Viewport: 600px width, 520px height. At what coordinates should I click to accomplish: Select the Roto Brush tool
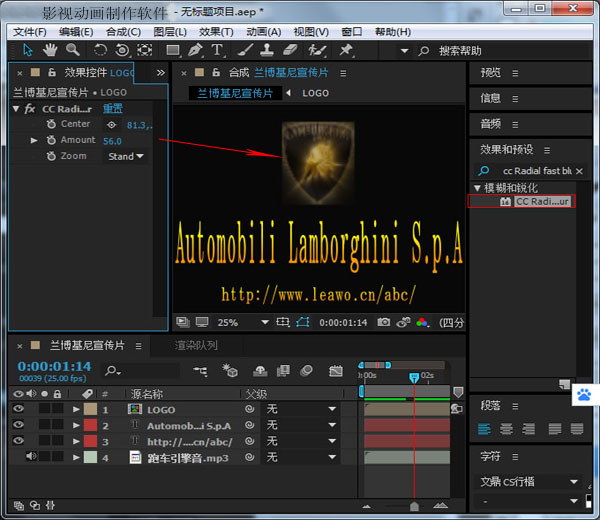(x=317, y=50)
